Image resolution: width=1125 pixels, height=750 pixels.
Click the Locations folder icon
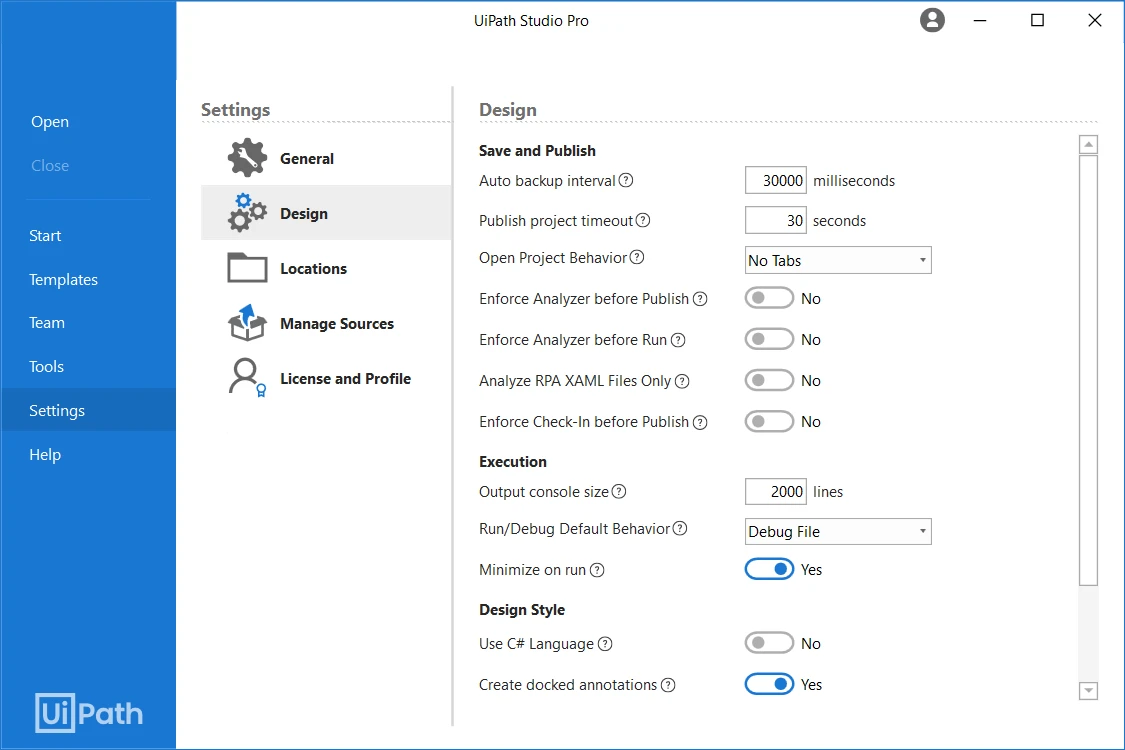point(247,268)
